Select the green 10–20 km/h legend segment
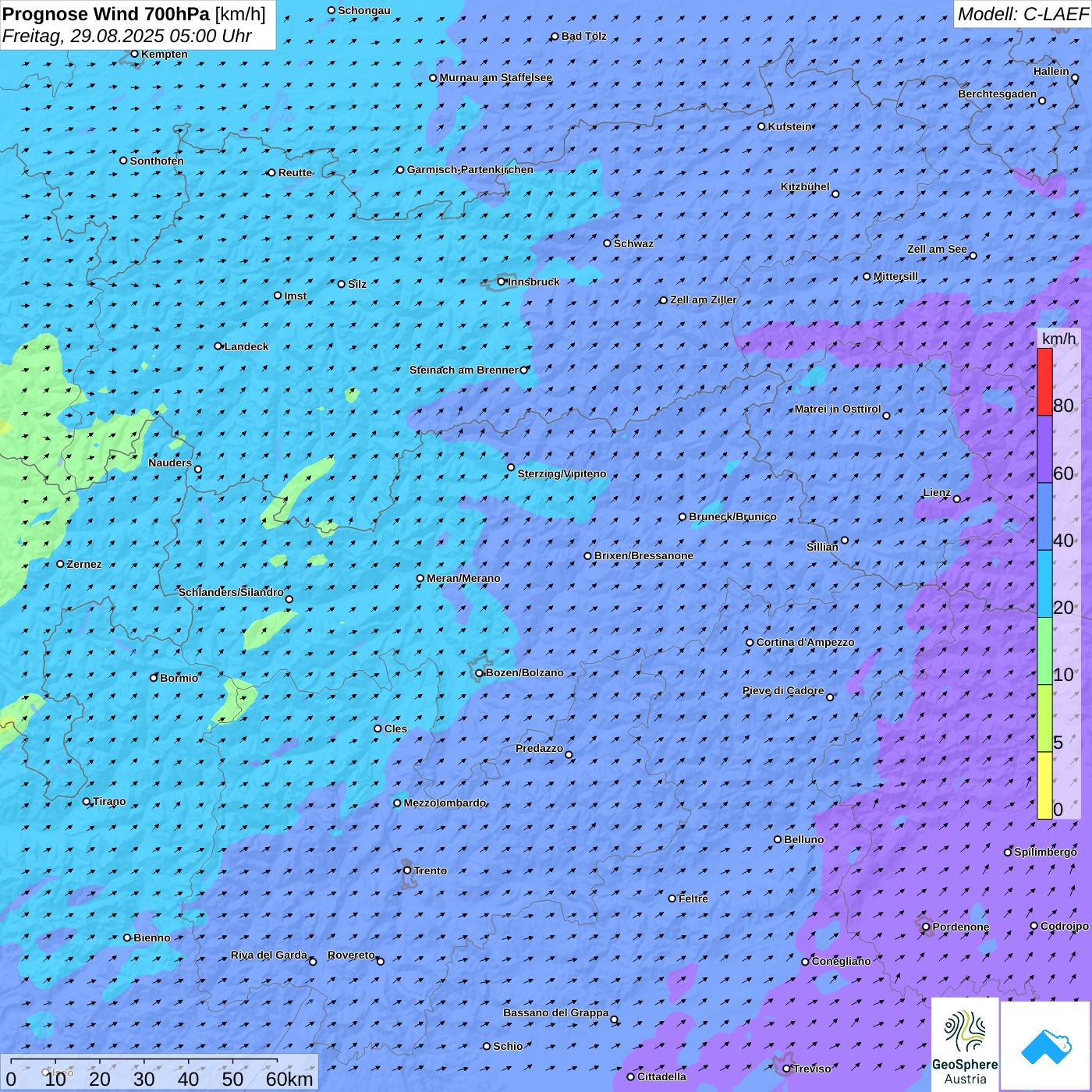Screen dimensions: 1092x1092 (x=1044, y=651)
